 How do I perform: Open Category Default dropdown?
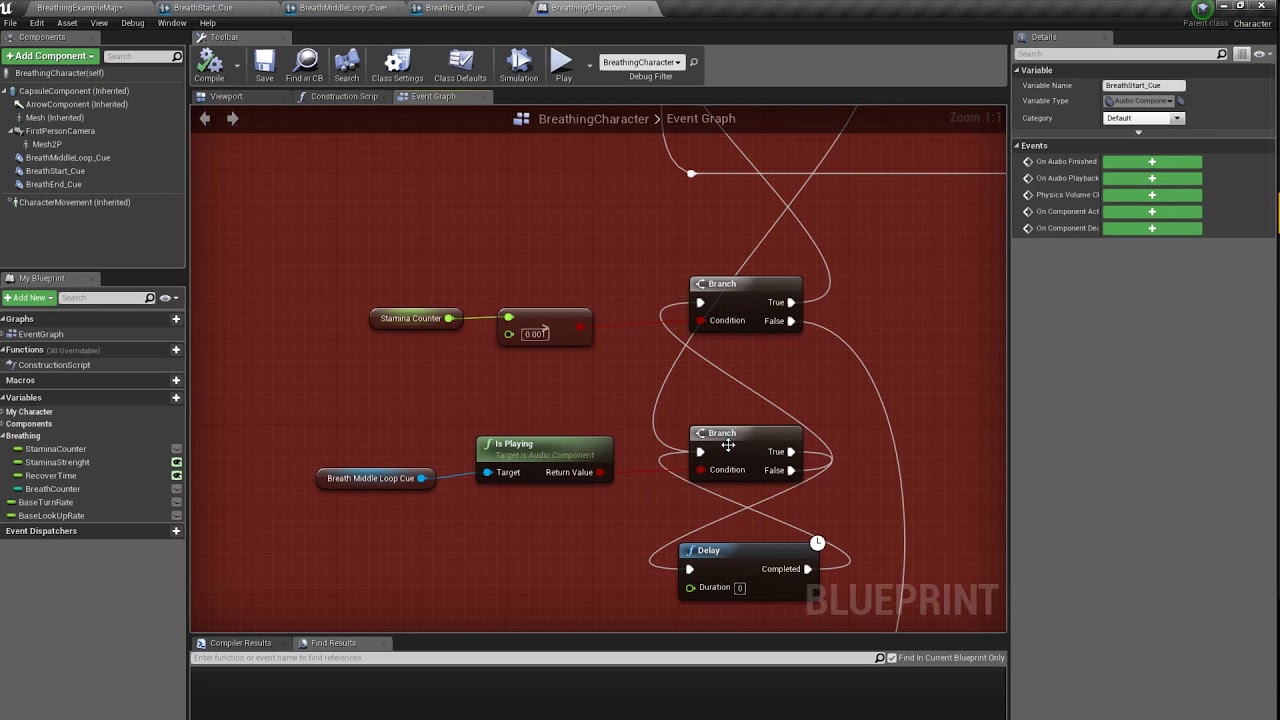1143,118
